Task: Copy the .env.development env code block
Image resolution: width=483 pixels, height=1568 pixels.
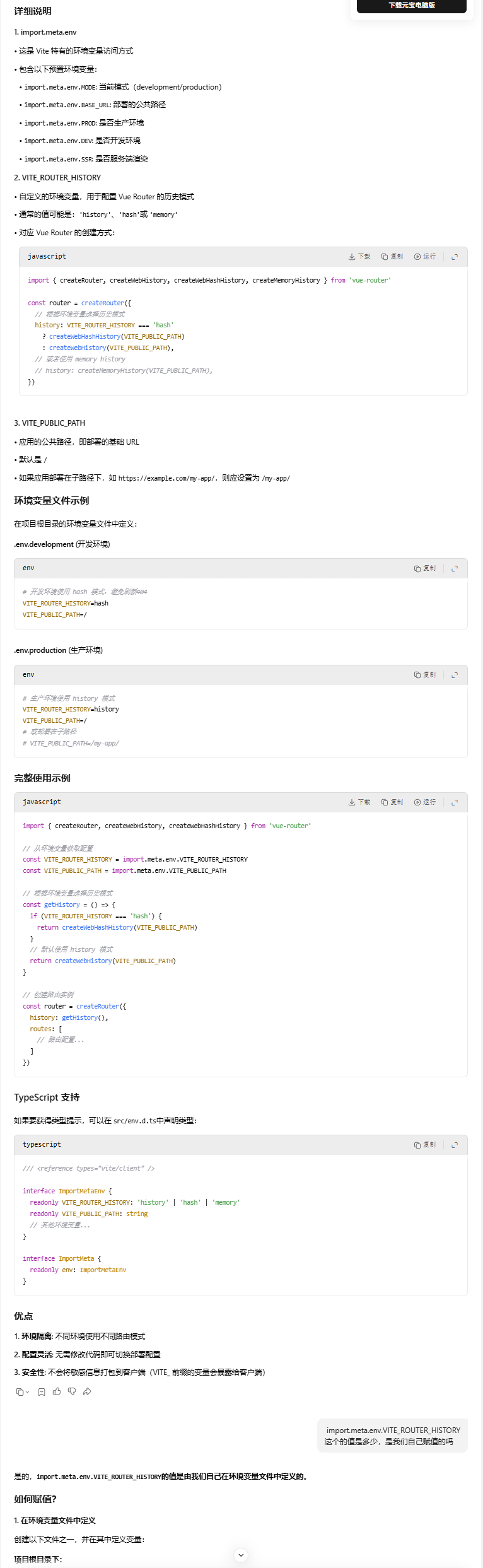Action: [425, 568]
